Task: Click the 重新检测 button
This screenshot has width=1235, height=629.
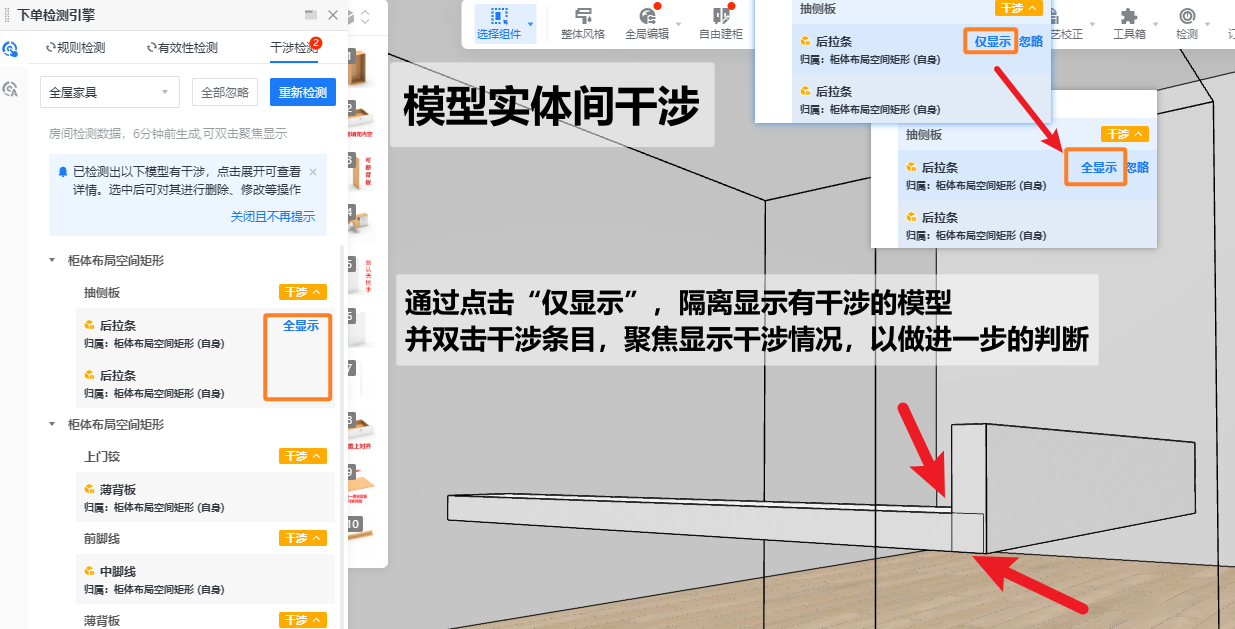Action: click(x=302, y=92)
